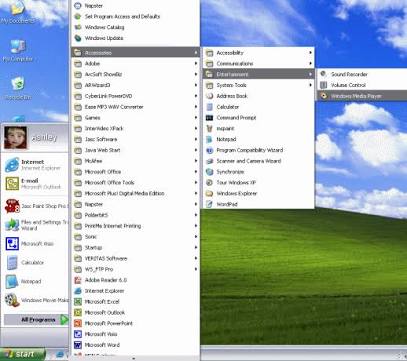This screenshot has width=407, height=361.
Task: Expand the Games program group
Action: [x=135, y=118]
